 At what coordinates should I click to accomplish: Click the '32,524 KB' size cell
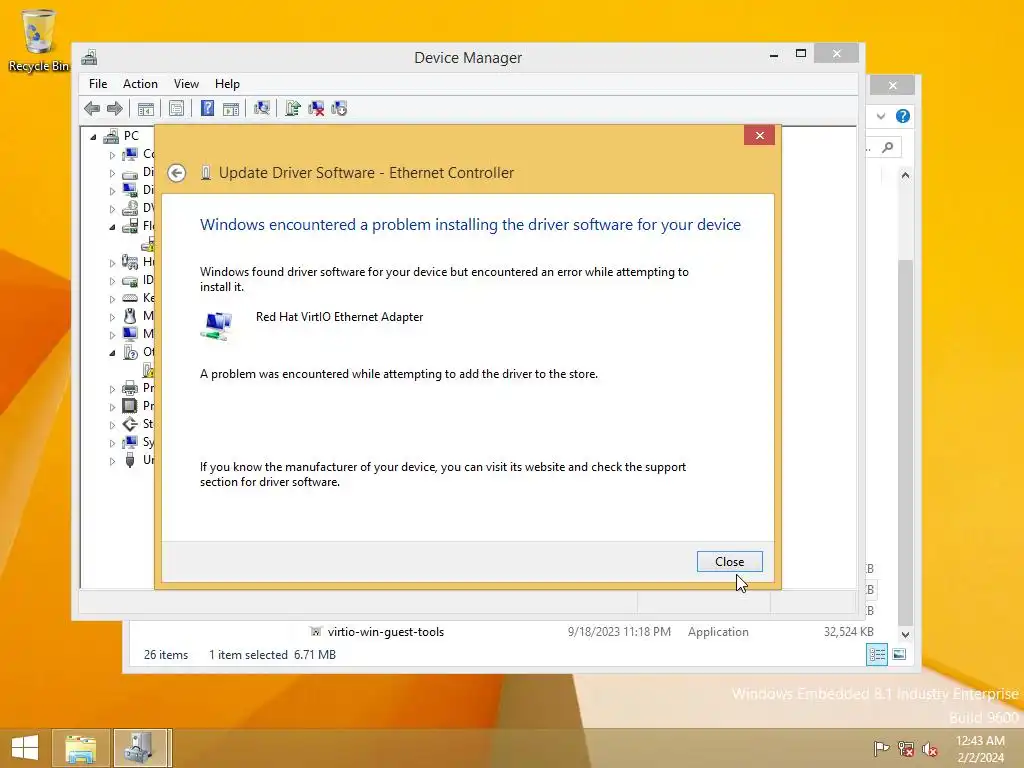[848, 632]
